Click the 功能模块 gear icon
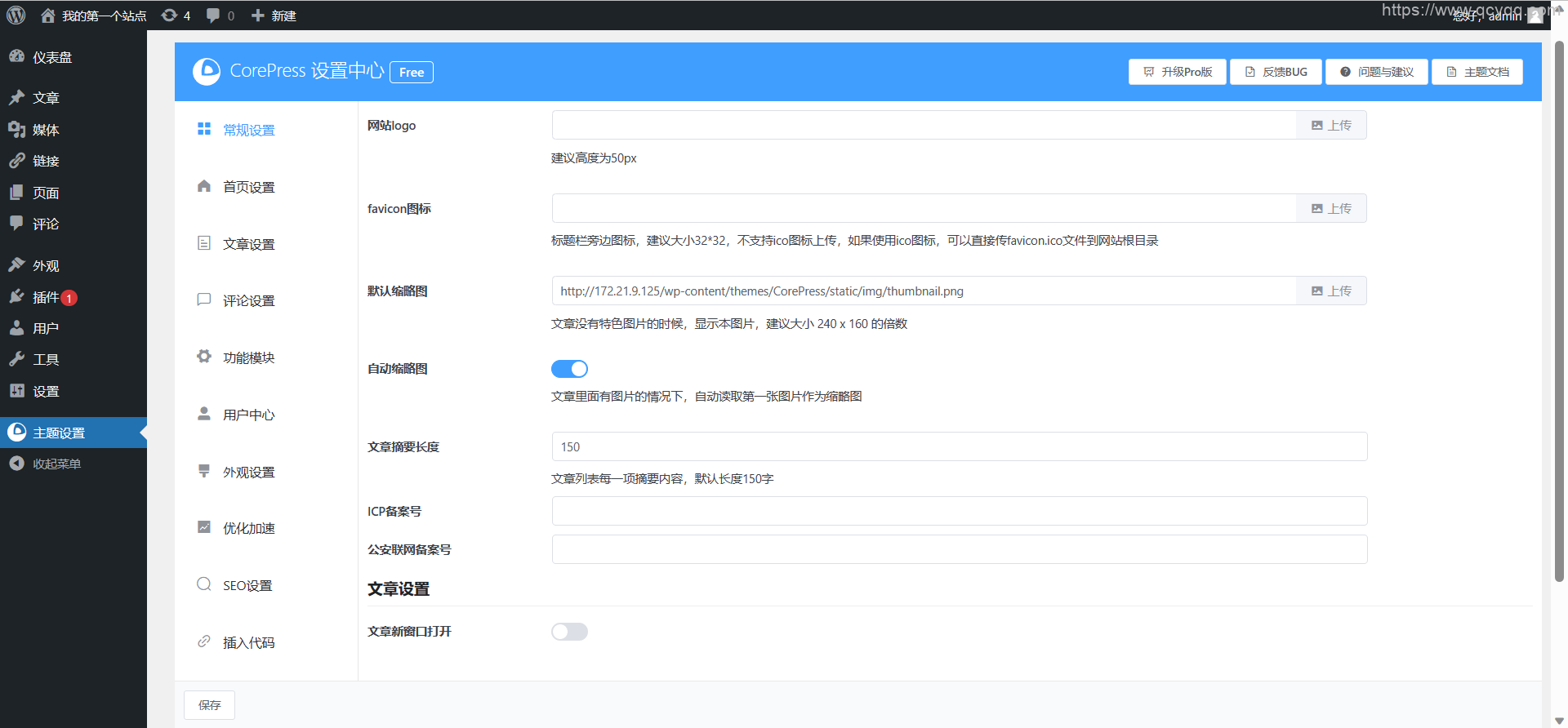 [204, 357]
